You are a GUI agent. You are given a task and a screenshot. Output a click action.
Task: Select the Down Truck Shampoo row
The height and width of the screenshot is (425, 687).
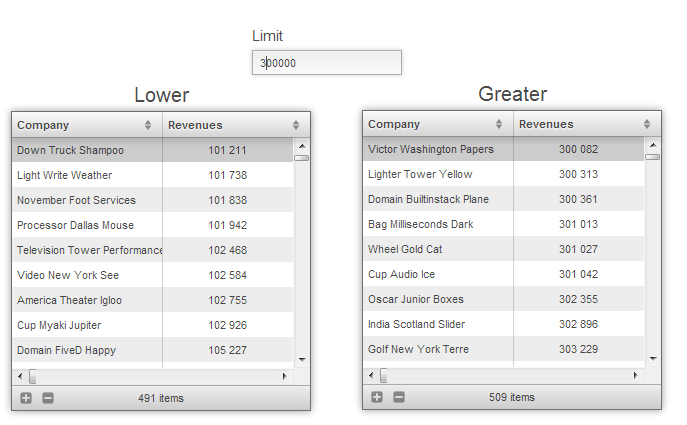pyautogui.click(x=87, y=150)
